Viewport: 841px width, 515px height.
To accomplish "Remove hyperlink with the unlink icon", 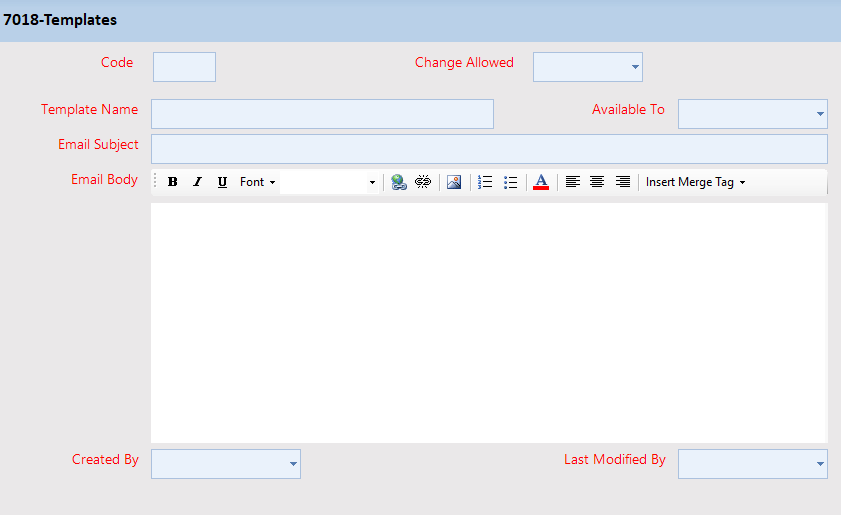I will (x=423, y=182).
